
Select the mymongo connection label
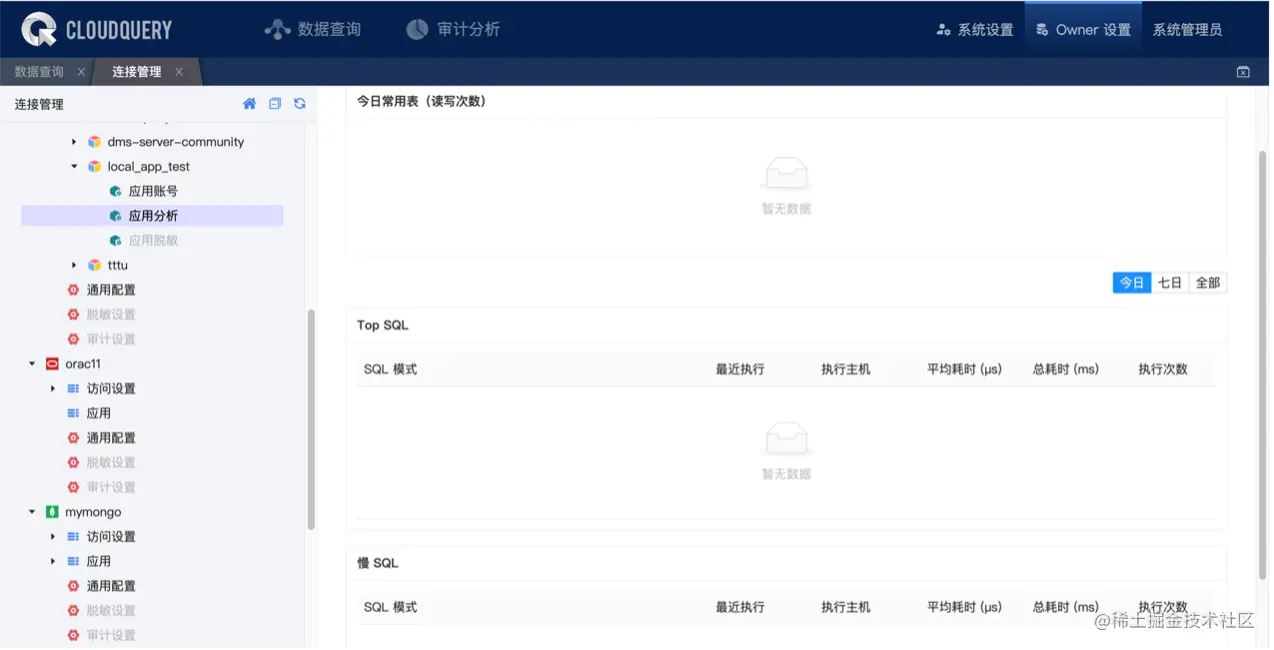93,512
